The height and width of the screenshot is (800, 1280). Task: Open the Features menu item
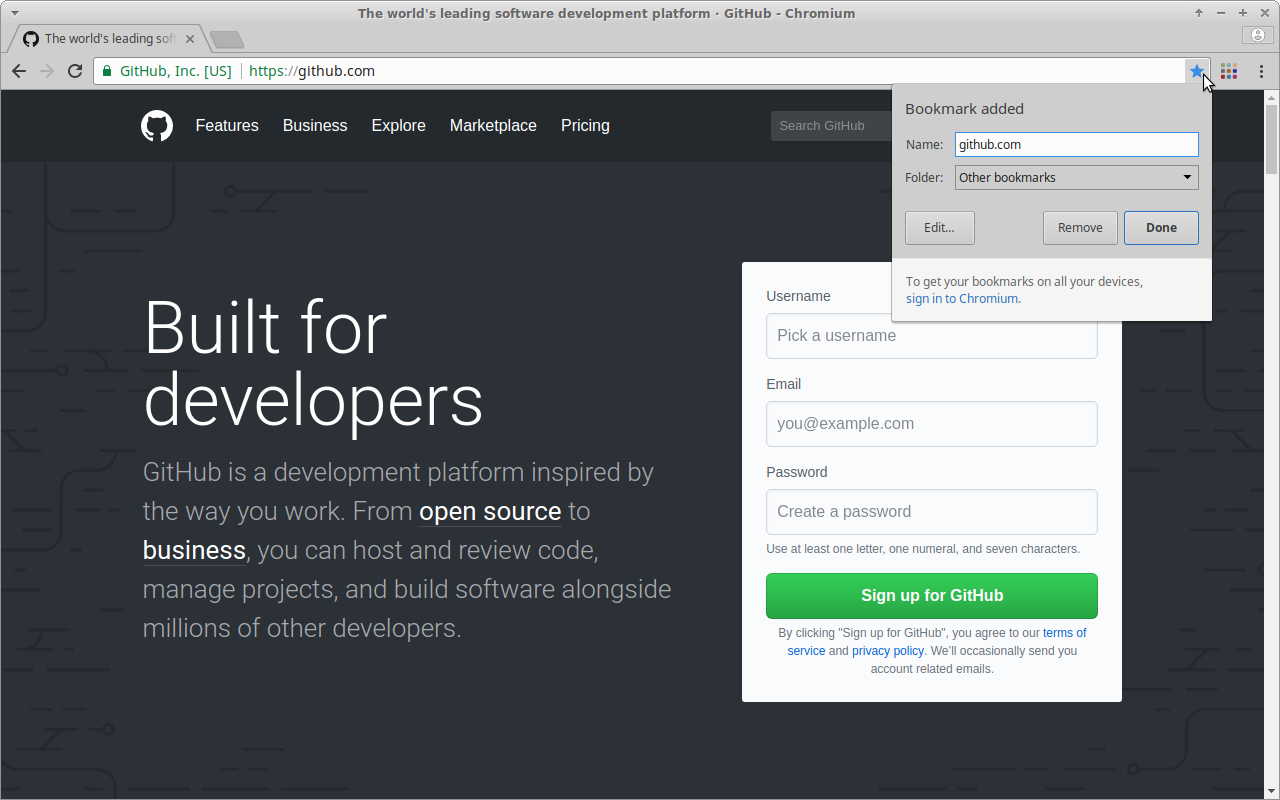point(227,126)
